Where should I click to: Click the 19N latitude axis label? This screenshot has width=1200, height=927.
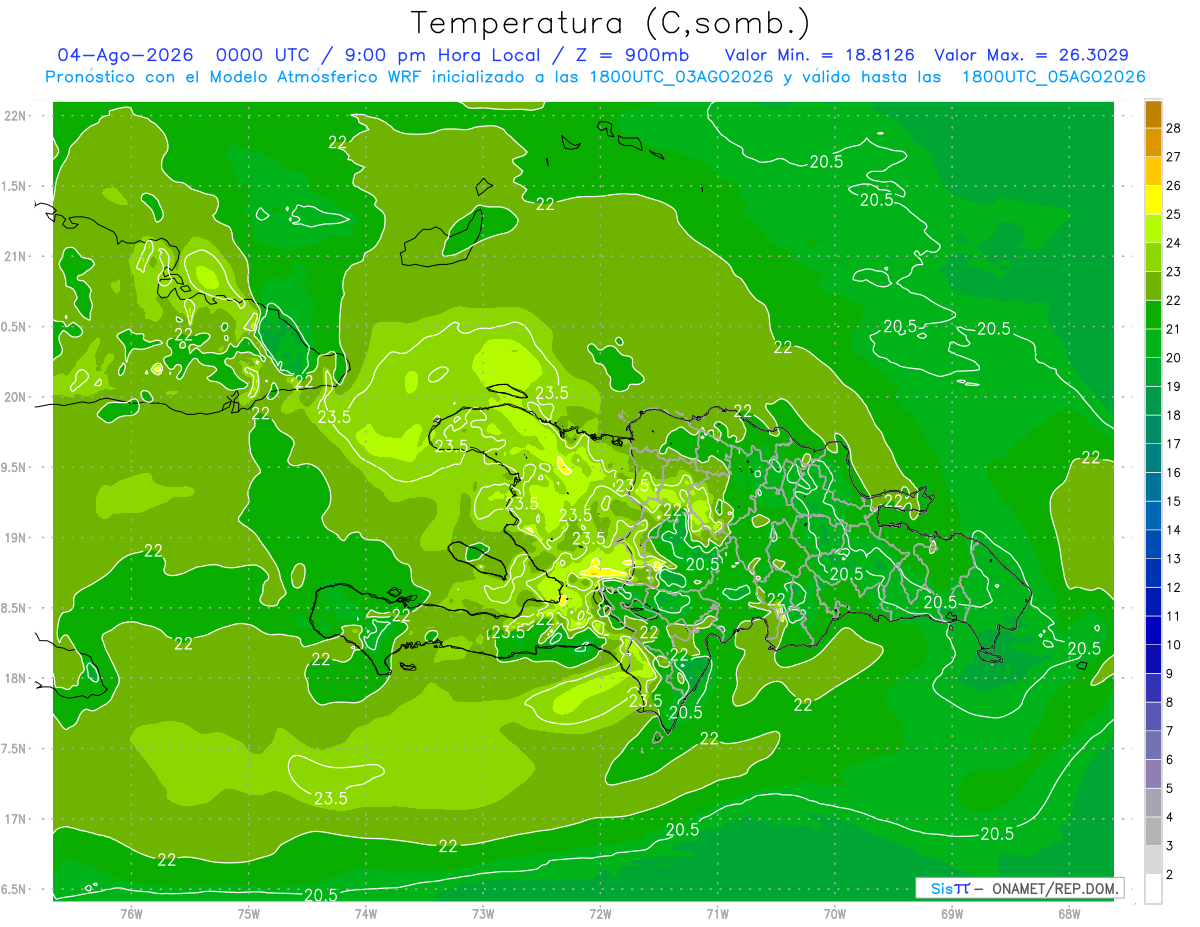coord(15,538)
